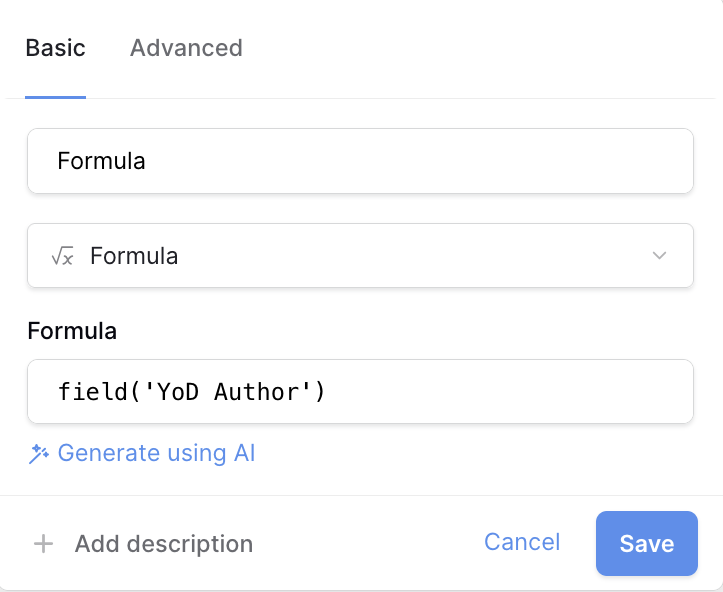
Task: Open the Formula field type dropdown
Action: tap(360, 256)
